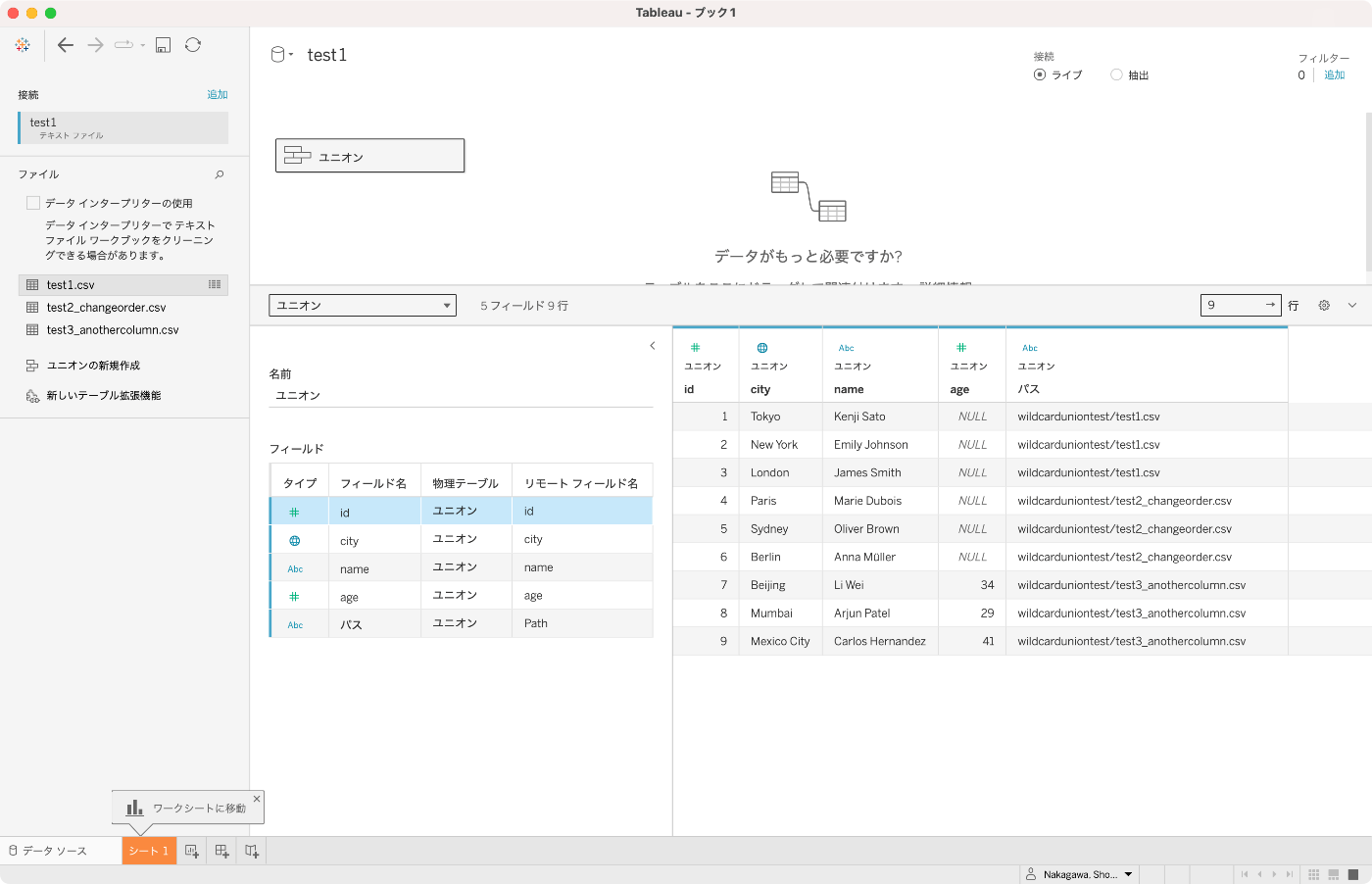
Task: Click the 追加 link under フィルター
Action: (x=1335, y=75)
